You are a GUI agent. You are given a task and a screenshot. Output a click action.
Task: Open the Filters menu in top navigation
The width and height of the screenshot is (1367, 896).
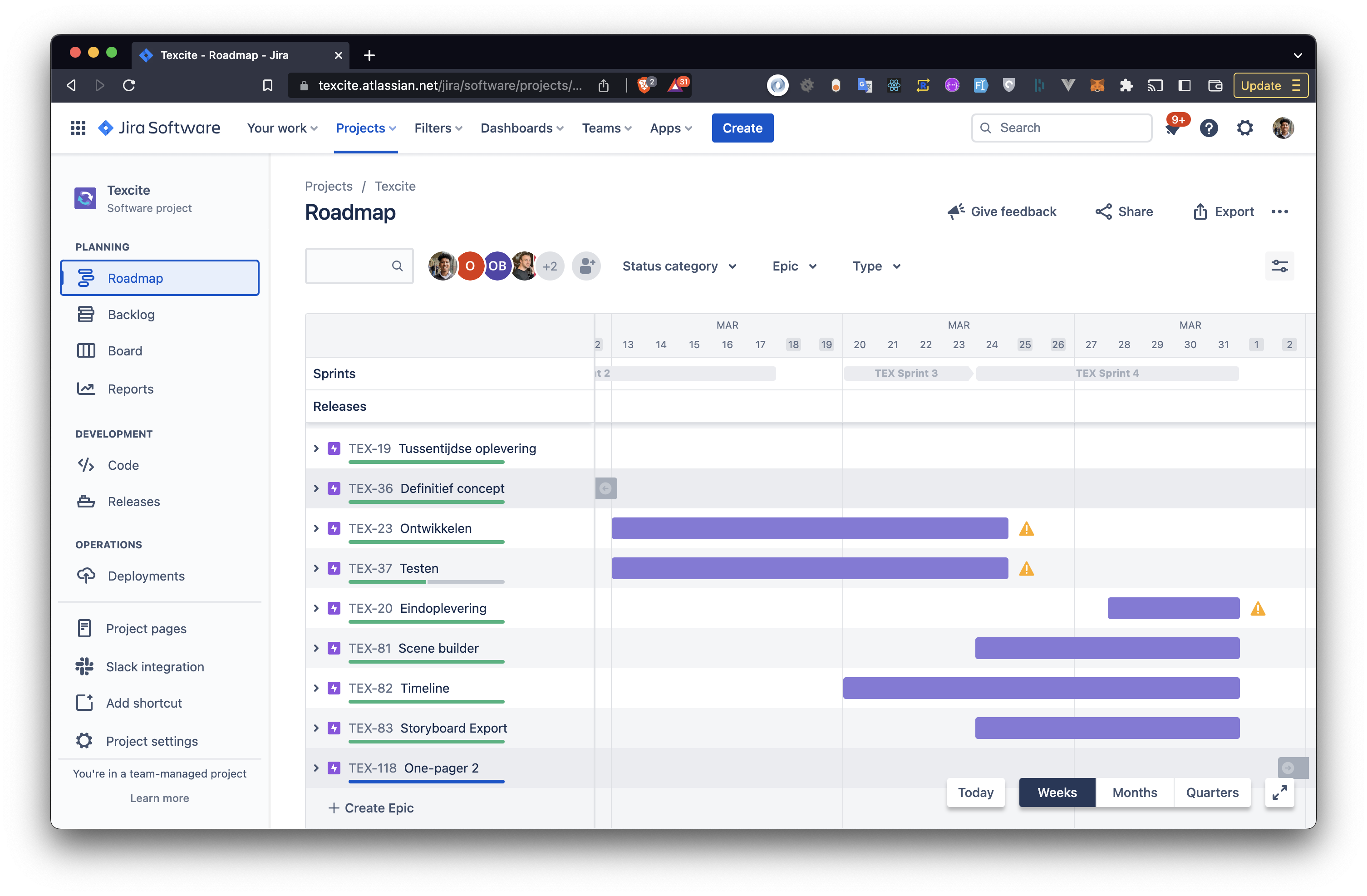438,128
